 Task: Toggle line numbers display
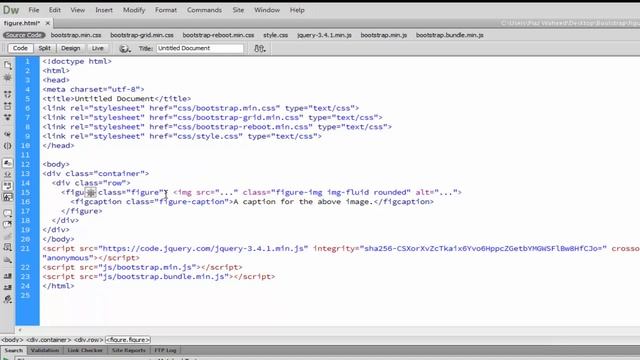7,163
